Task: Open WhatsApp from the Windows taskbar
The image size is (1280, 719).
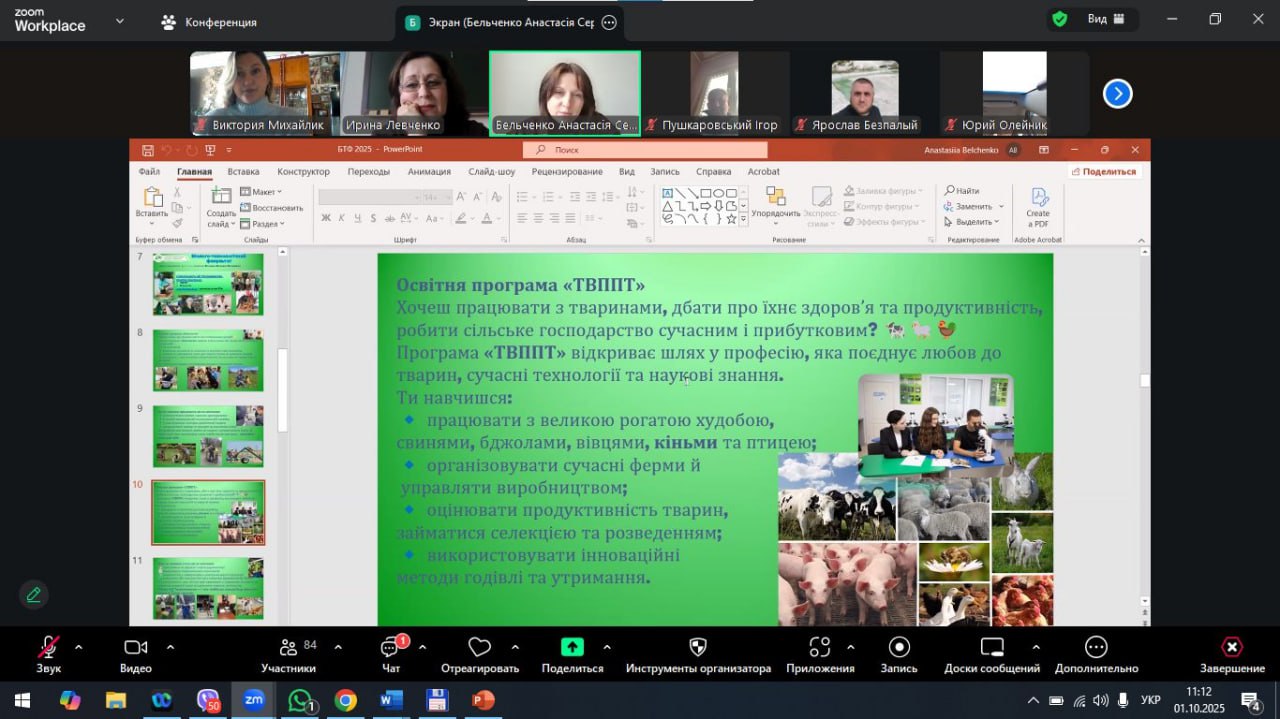Action: pos(300,700)
